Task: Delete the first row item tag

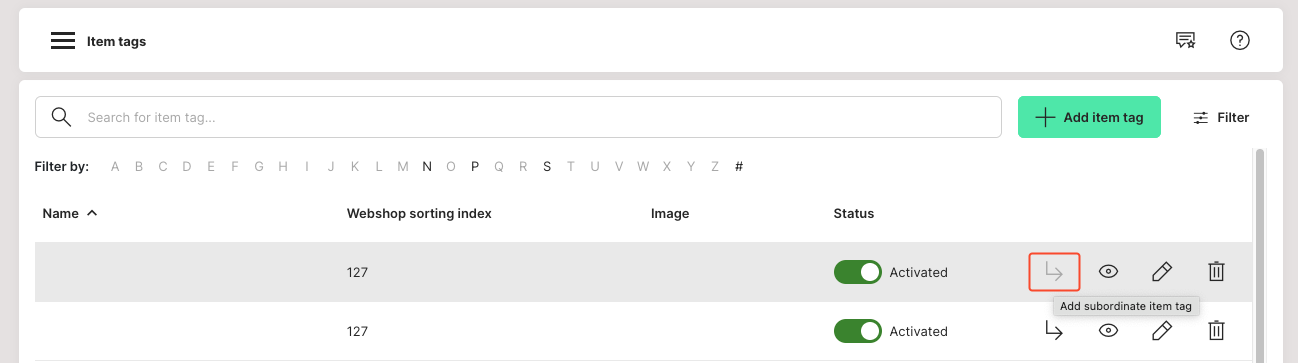Action: tap(1216, 271)
